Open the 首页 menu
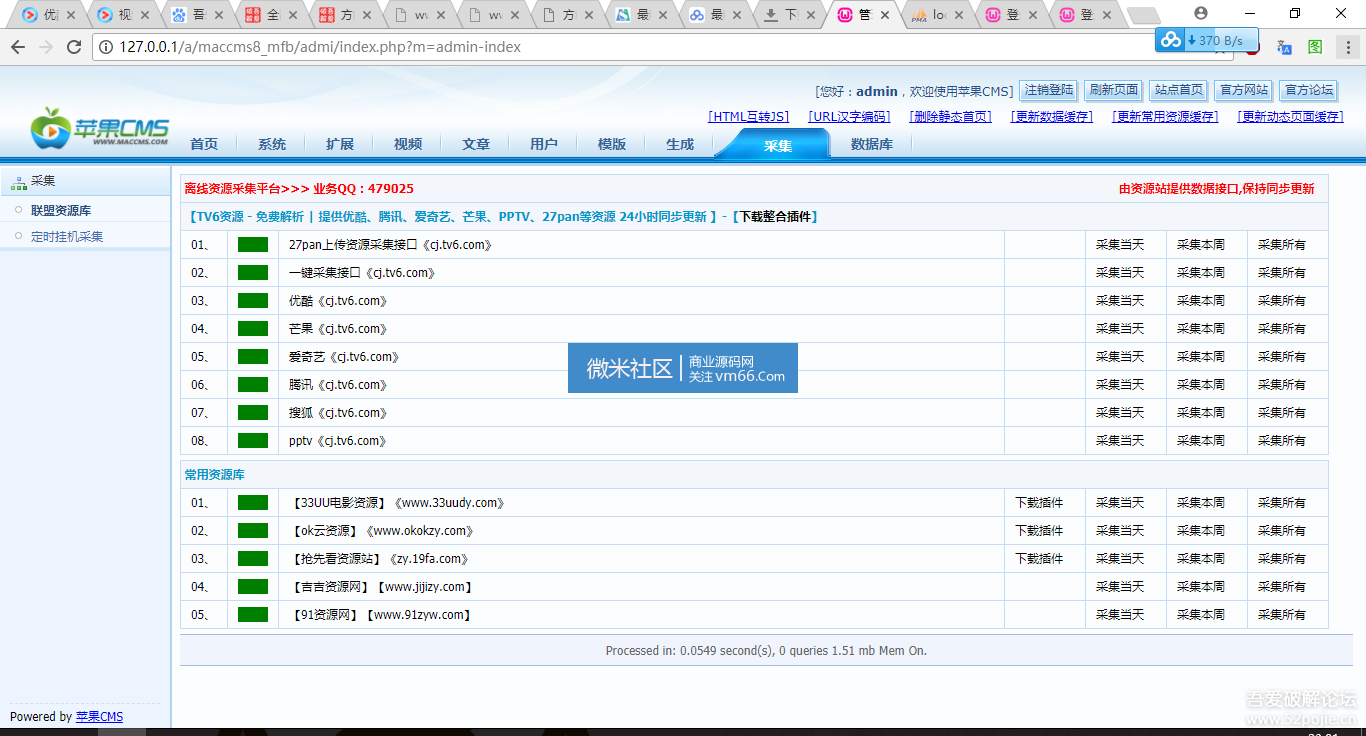1366x736 pixels. point(204,144)
